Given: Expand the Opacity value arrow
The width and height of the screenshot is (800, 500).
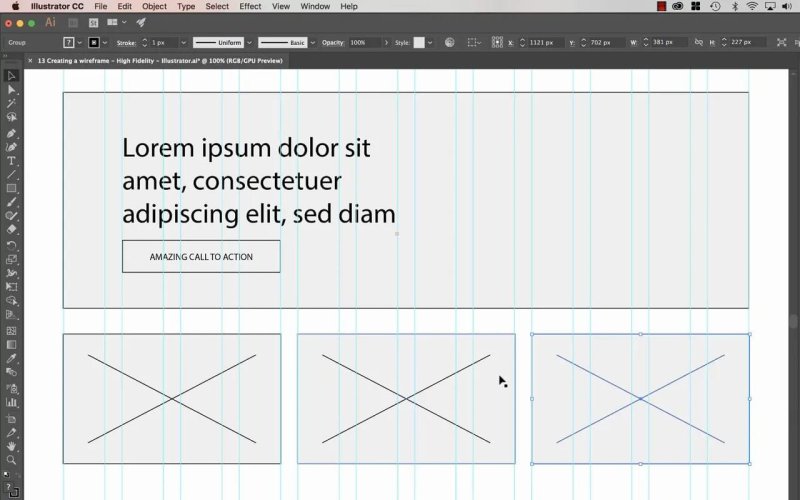Looking at the screenshot, I should tap(386, 43).
